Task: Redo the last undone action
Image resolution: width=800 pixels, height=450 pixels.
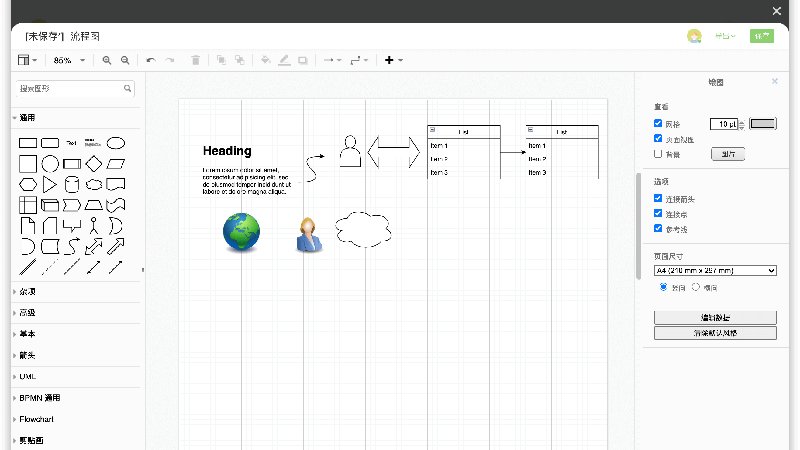Action: click(170, 60)
